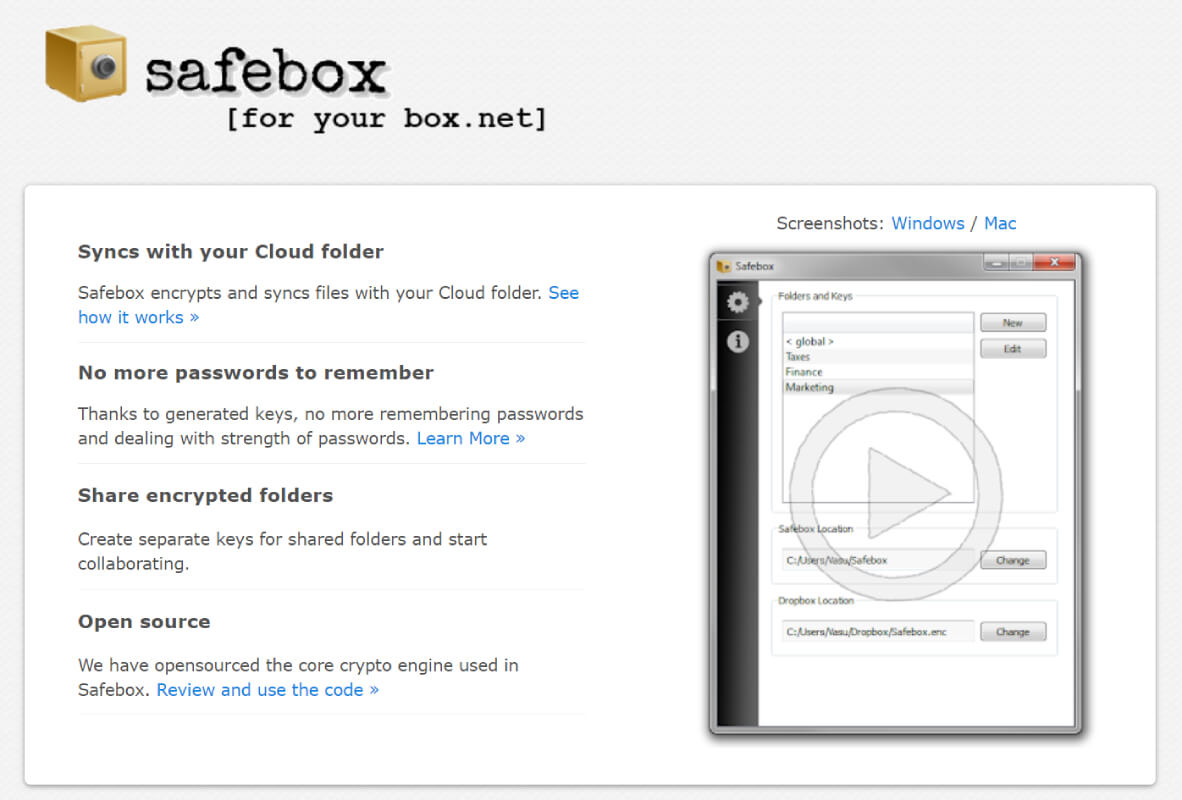Click the safebox title text
Viewport: 1182px width, 800px height.
(x=265, y=71)
